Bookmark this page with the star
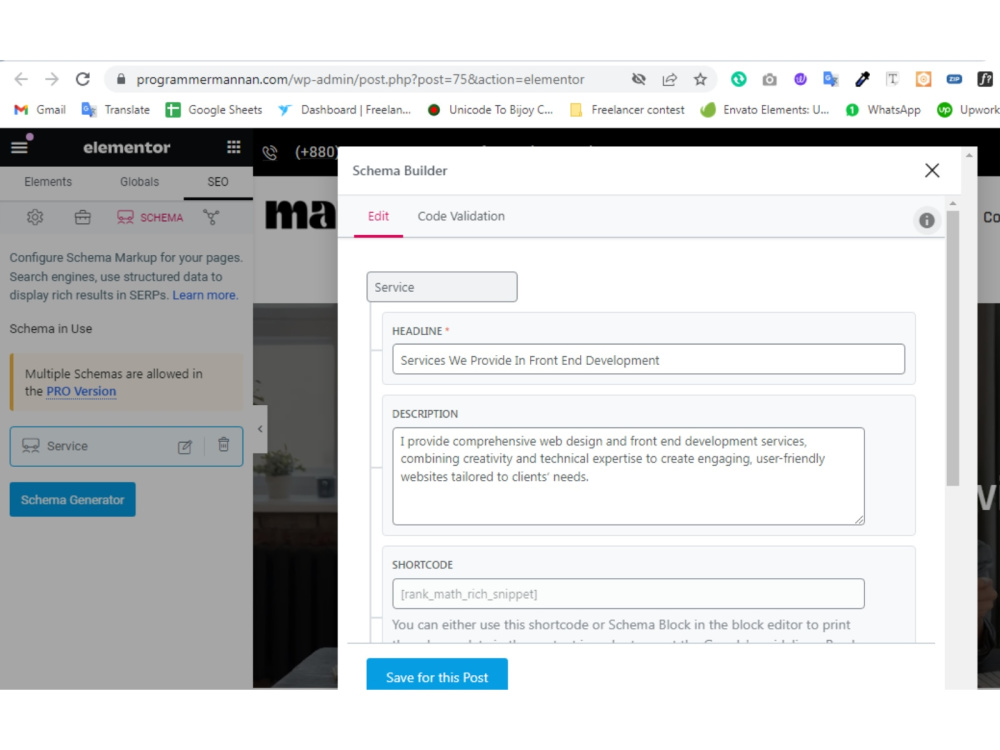Image resolution: width=1000 pixels, height=750 pixels. click(700, 79)
